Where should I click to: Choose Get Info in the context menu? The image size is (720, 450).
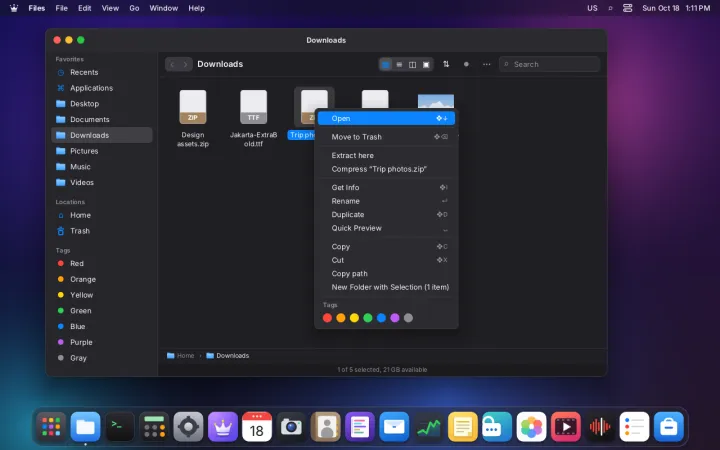coord(386,187)
